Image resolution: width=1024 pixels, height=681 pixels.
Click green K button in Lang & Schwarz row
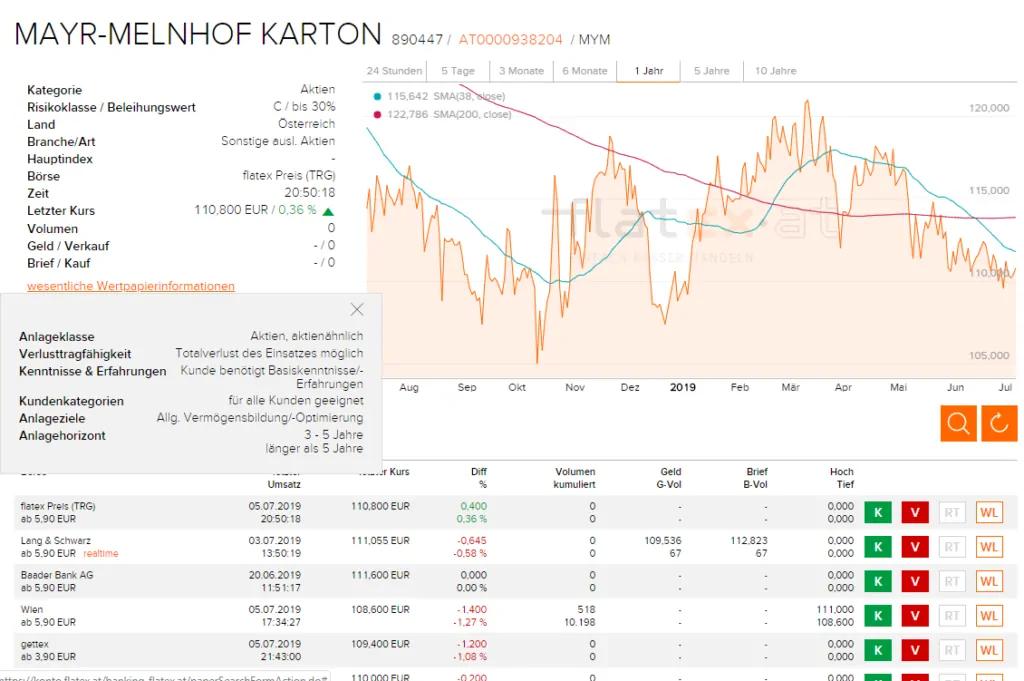(x=878, y=547)
